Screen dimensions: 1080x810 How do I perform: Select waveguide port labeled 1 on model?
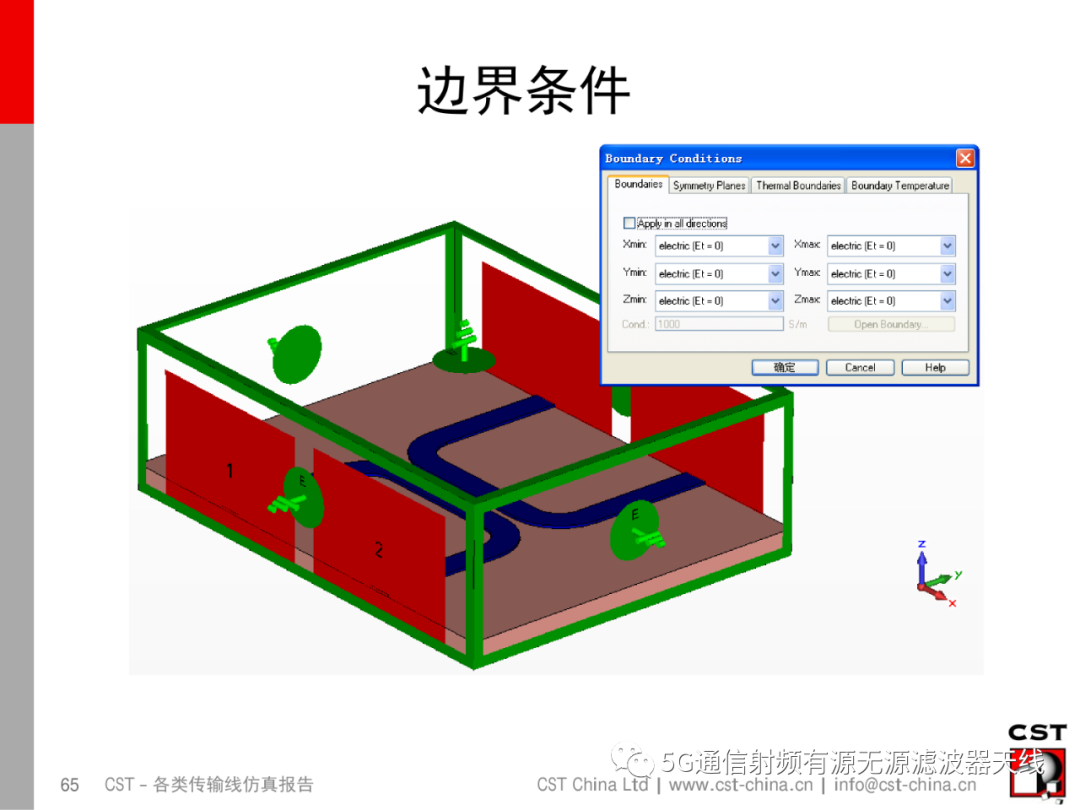[x=231, y=471]
